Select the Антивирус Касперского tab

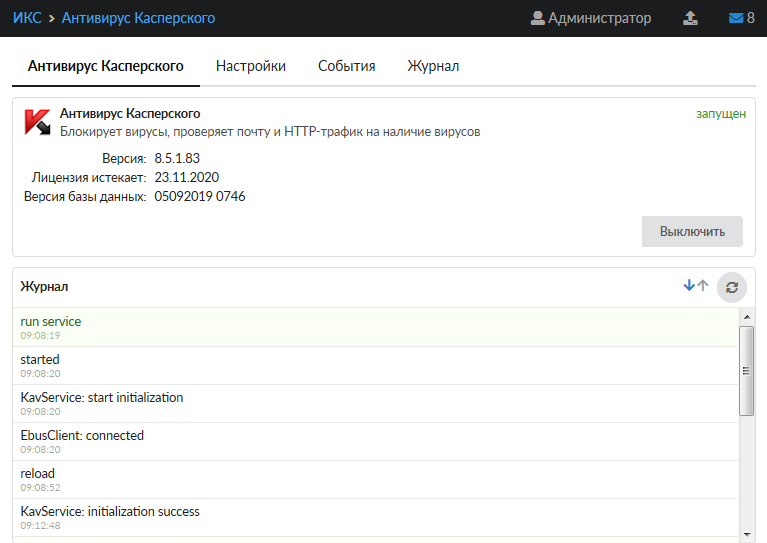pos(106,66)
